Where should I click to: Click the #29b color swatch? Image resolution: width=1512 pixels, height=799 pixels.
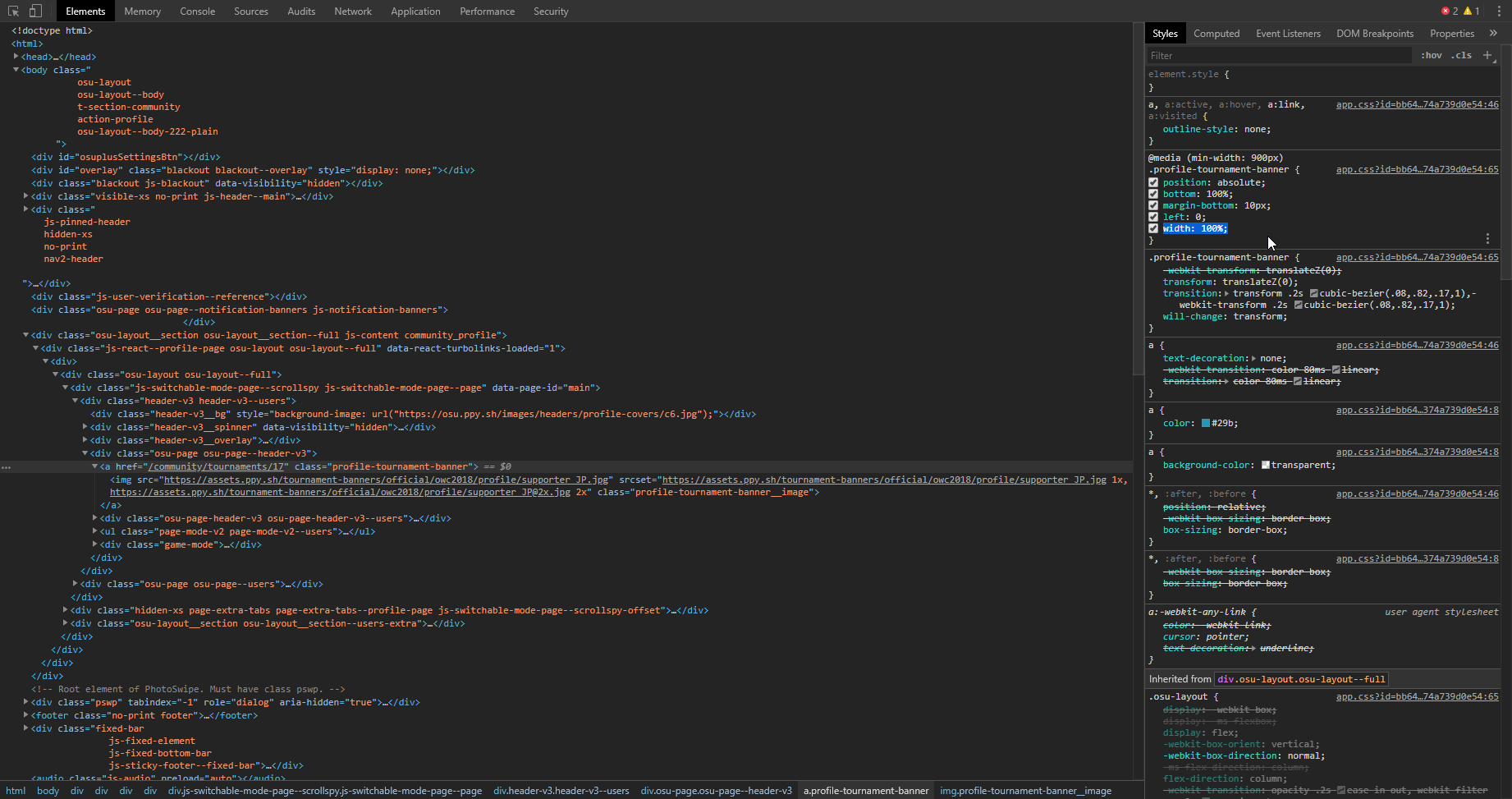pos(1206,423)
